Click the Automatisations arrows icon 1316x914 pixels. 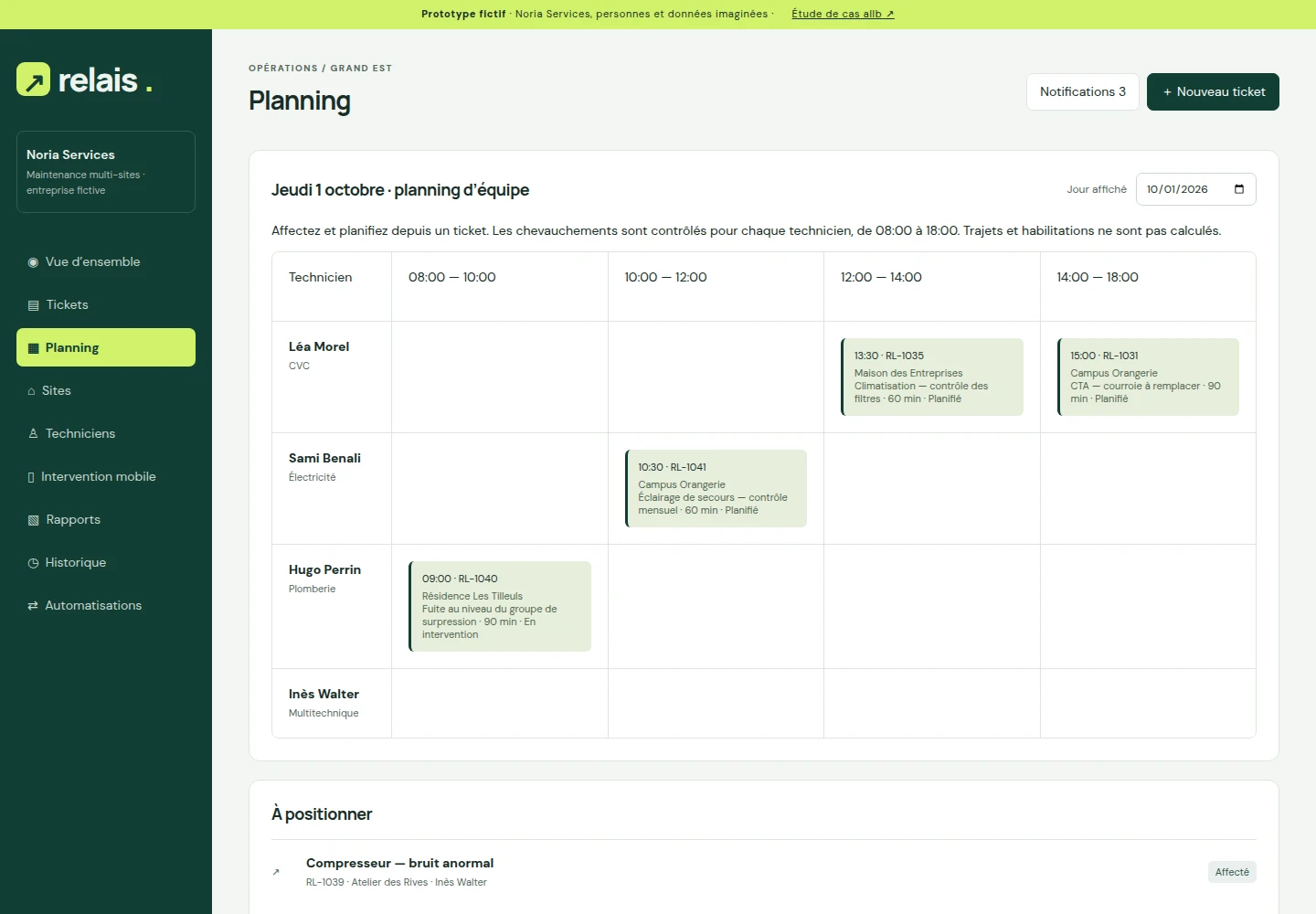33,606
